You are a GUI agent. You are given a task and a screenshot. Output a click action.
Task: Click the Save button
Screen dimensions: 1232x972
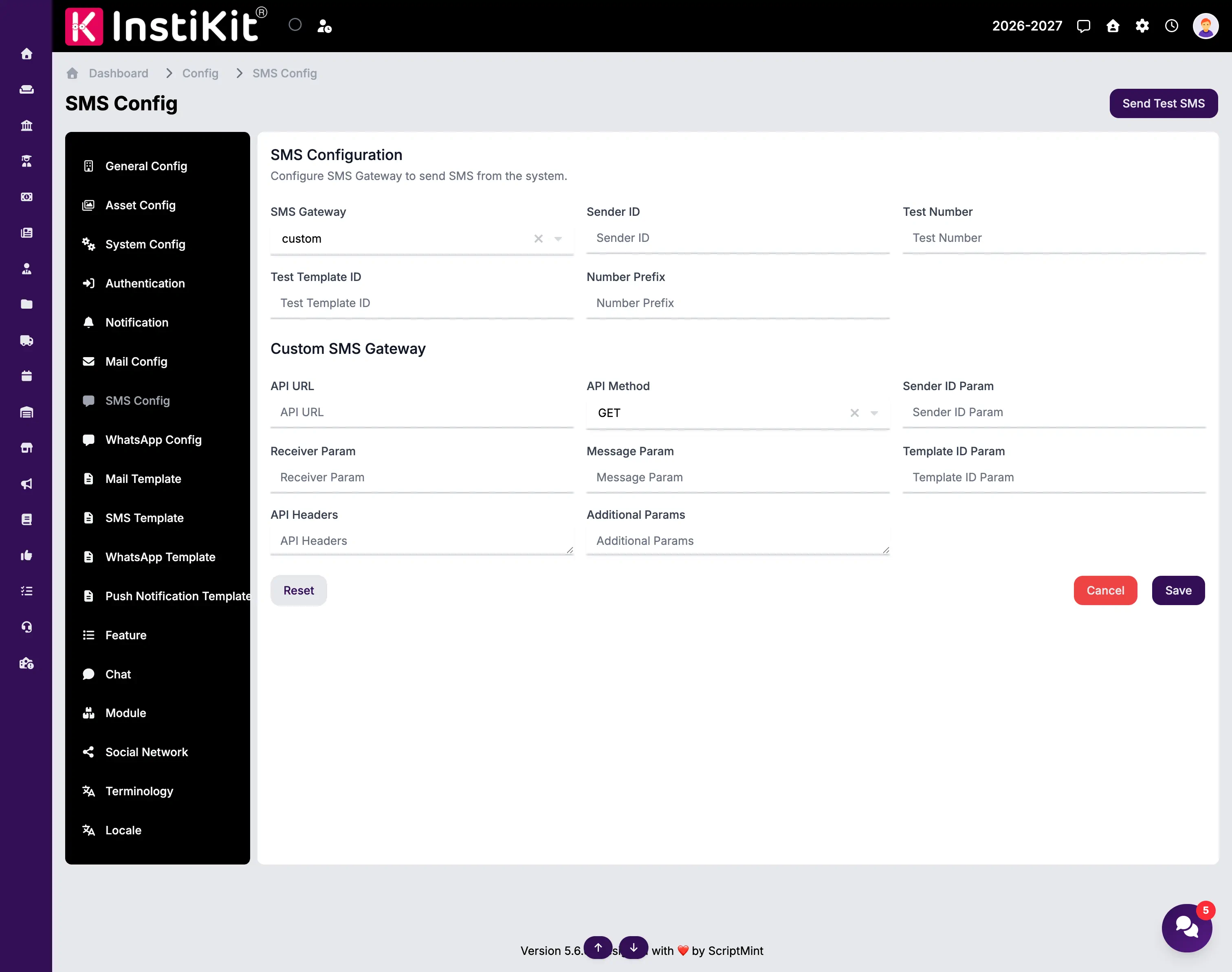coord(1178,591)
